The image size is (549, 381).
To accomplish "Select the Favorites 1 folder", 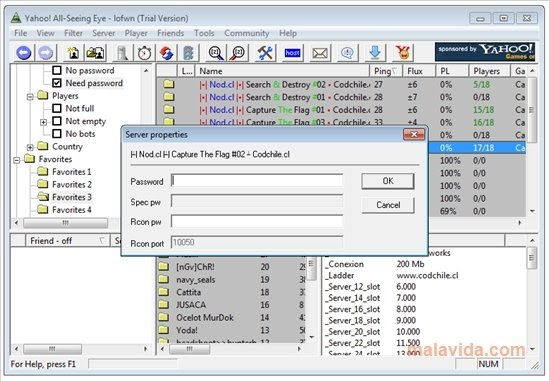I will coord(64,172).
